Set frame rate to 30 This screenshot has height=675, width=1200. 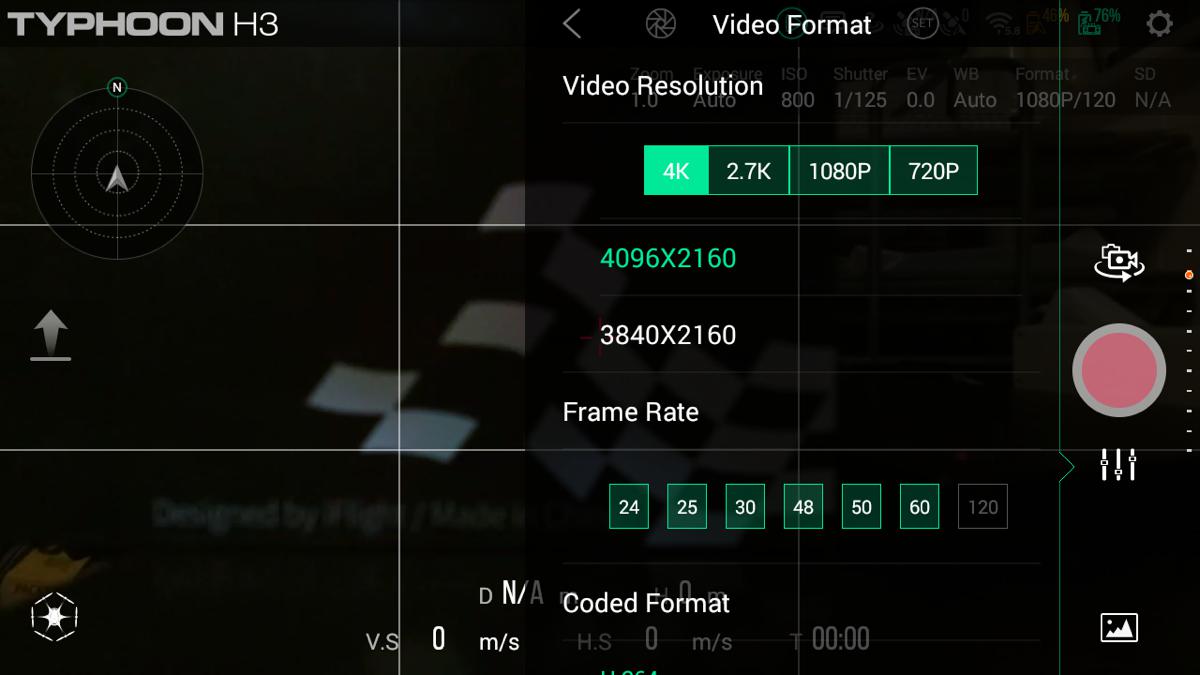745,507
